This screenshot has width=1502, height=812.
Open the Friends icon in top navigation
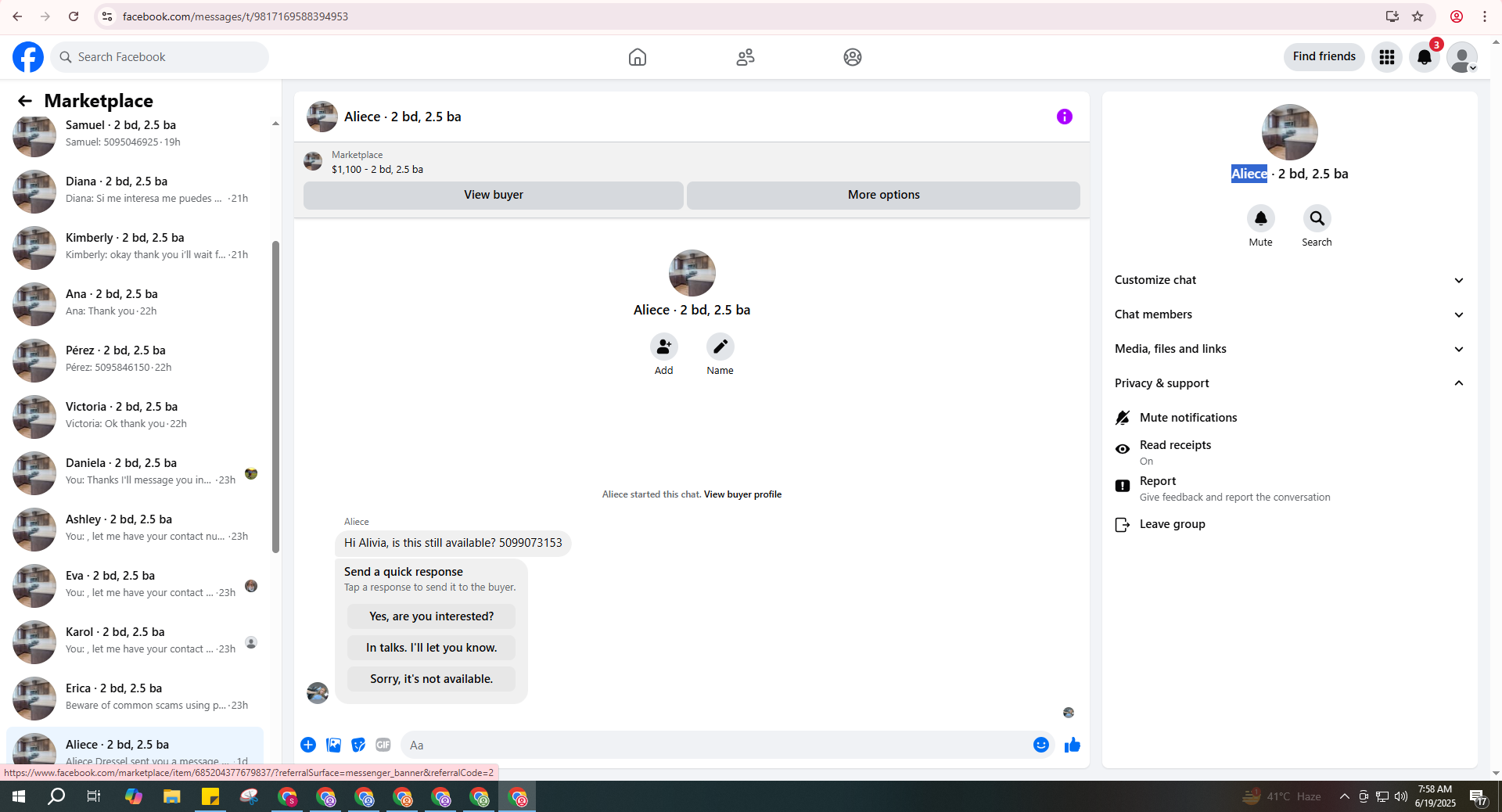pos(746,57)
